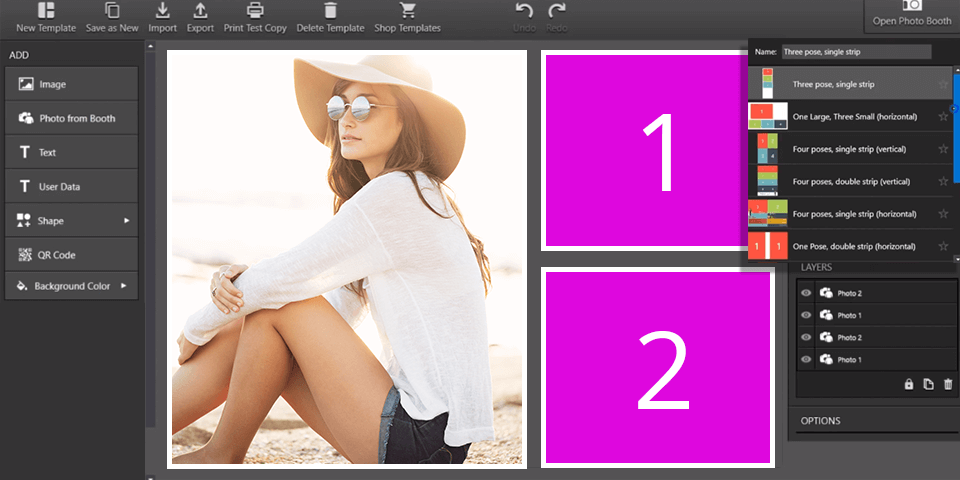Open Shop Templates cart

[407, 10]
